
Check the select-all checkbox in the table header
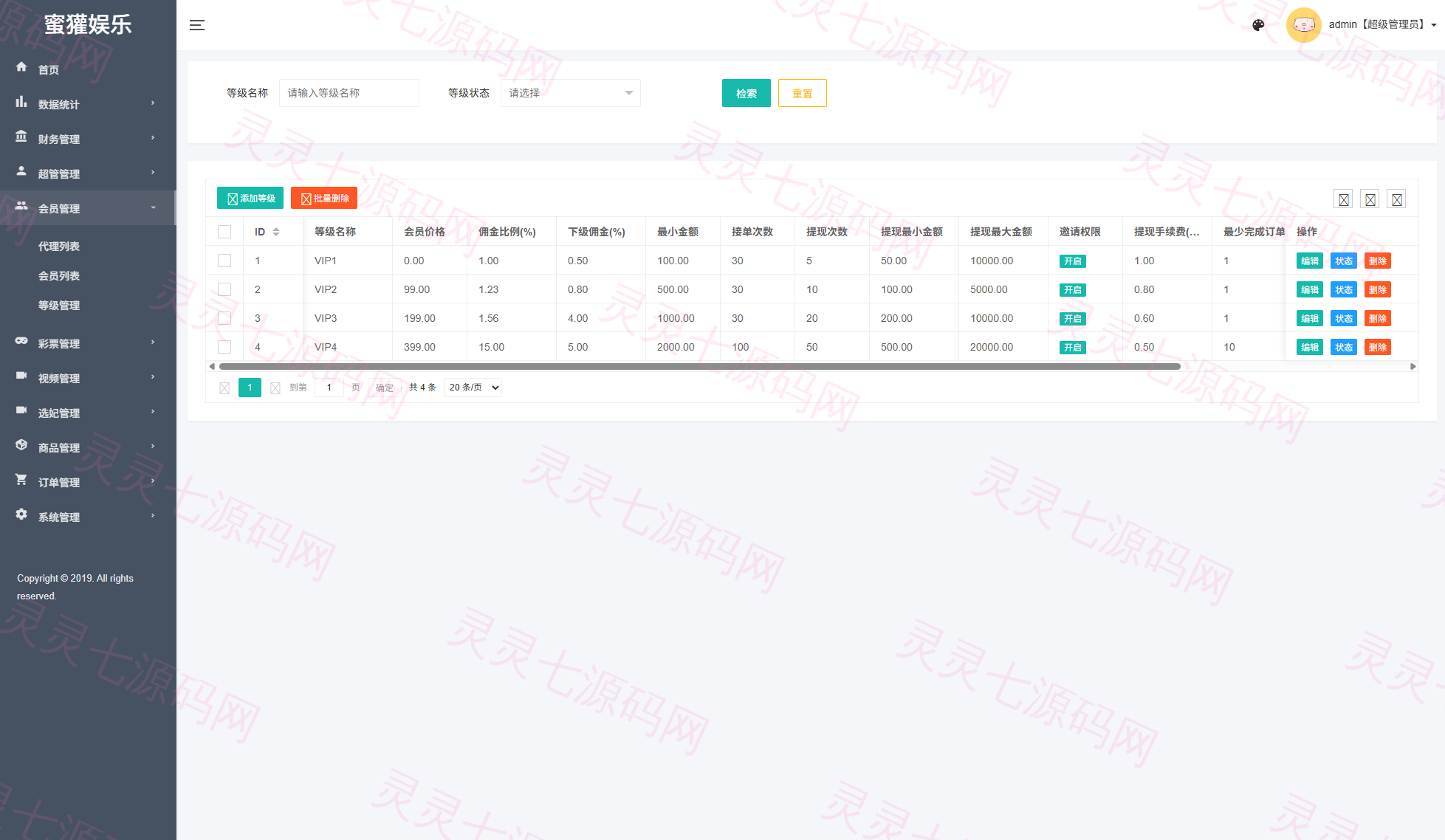tap(224, 232)
